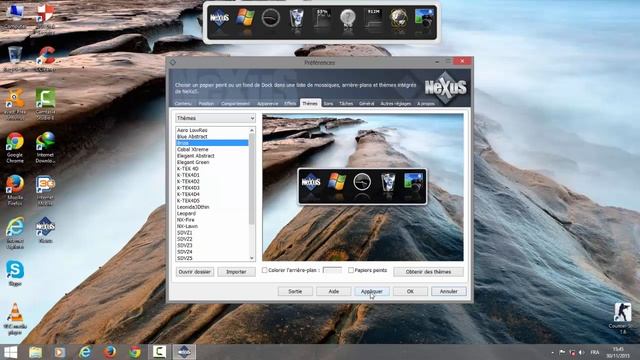The image size is (640, 360).
Task: Open the Mozilla Firefox desktop shortcut
Action: point(15,190)
